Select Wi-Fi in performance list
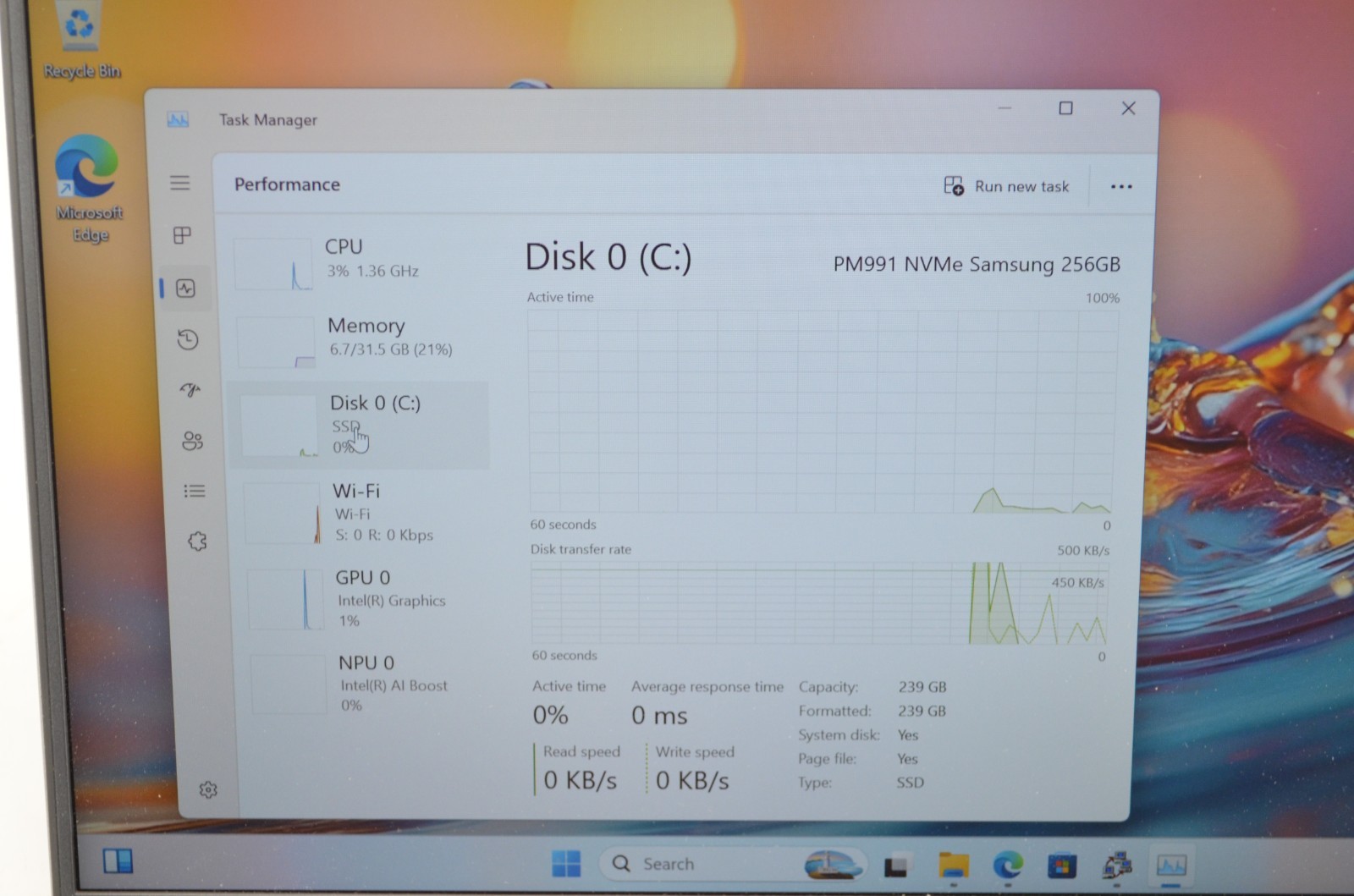 [364, 512]
